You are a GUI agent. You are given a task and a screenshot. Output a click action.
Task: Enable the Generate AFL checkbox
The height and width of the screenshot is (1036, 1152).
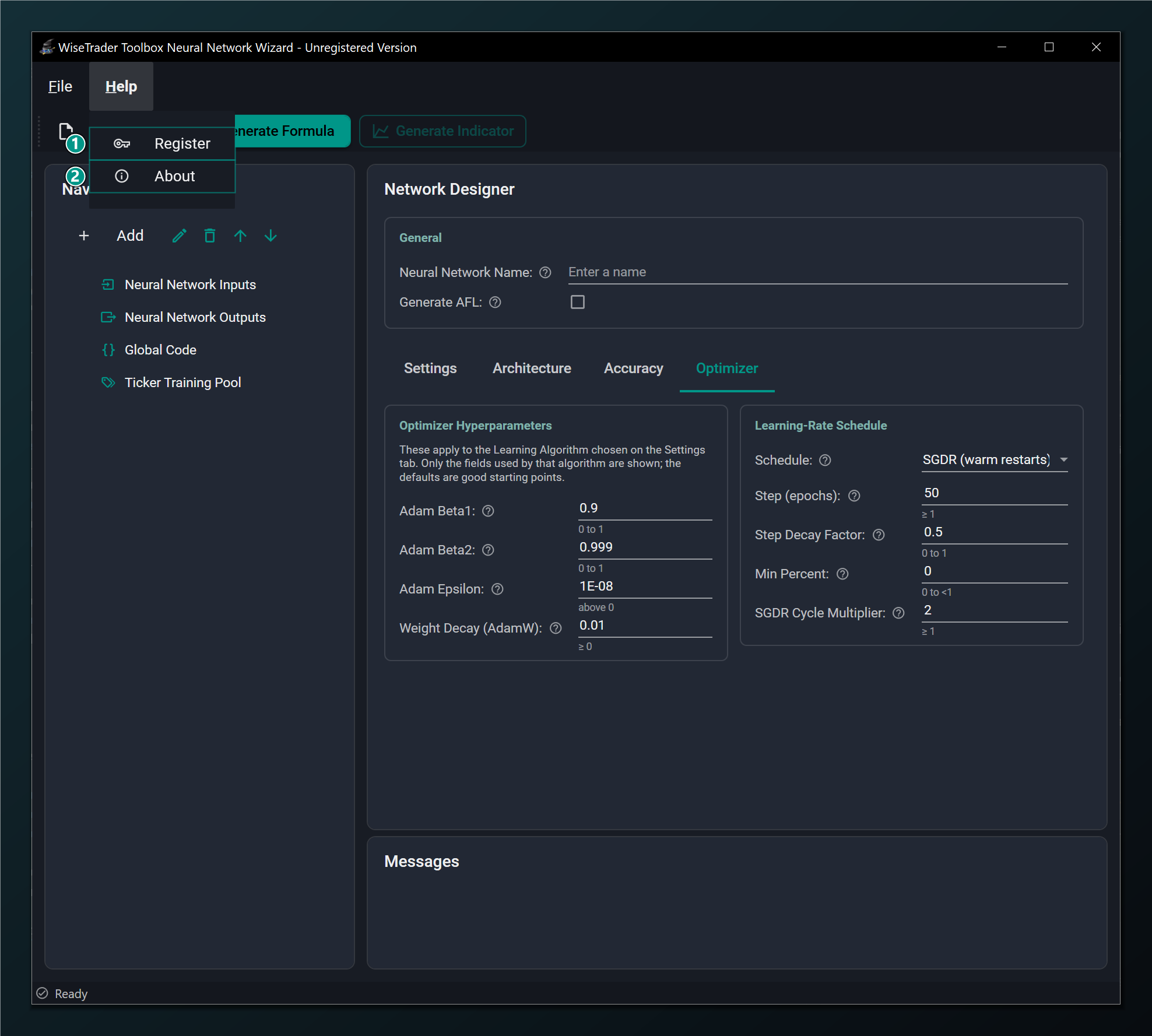tap(577, 302)
